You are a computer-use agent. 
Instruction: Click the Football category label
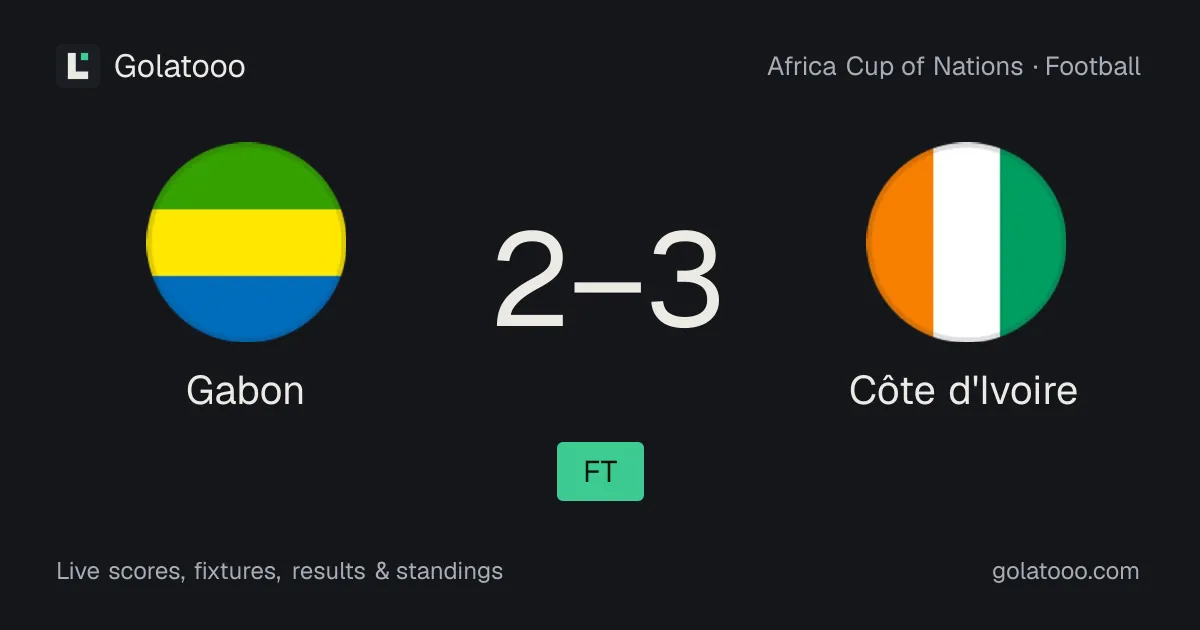[1093, 67]
